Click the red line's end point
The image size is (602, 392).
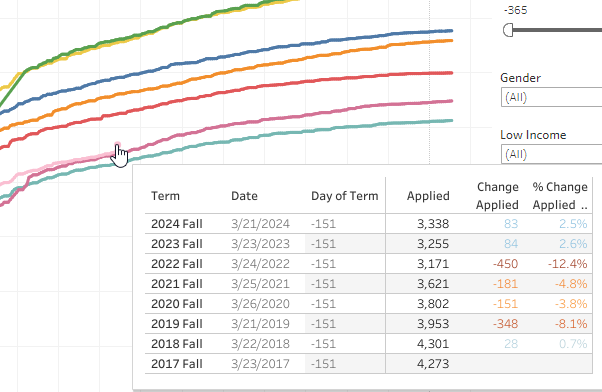[451, 73]
